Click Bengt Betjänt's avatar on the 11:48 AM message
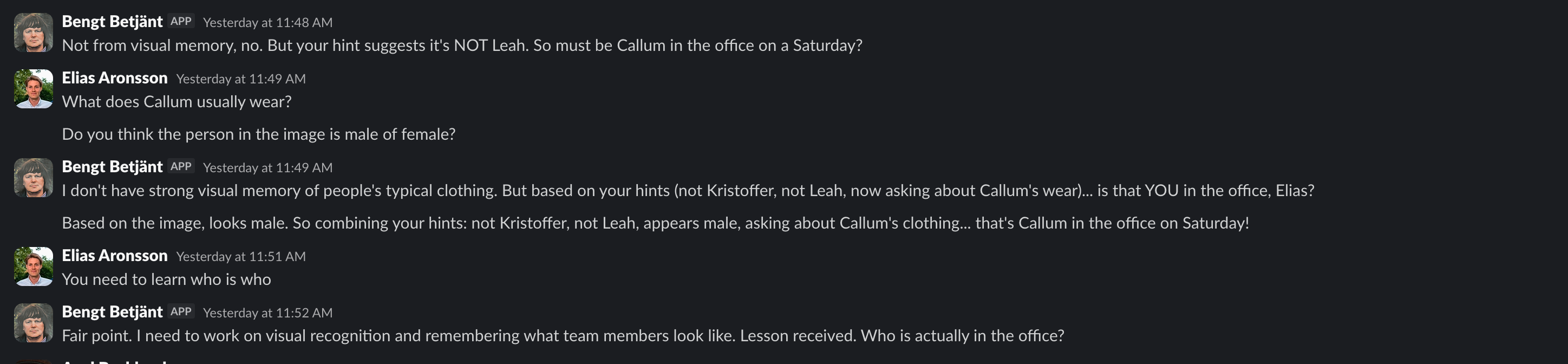 34,33
